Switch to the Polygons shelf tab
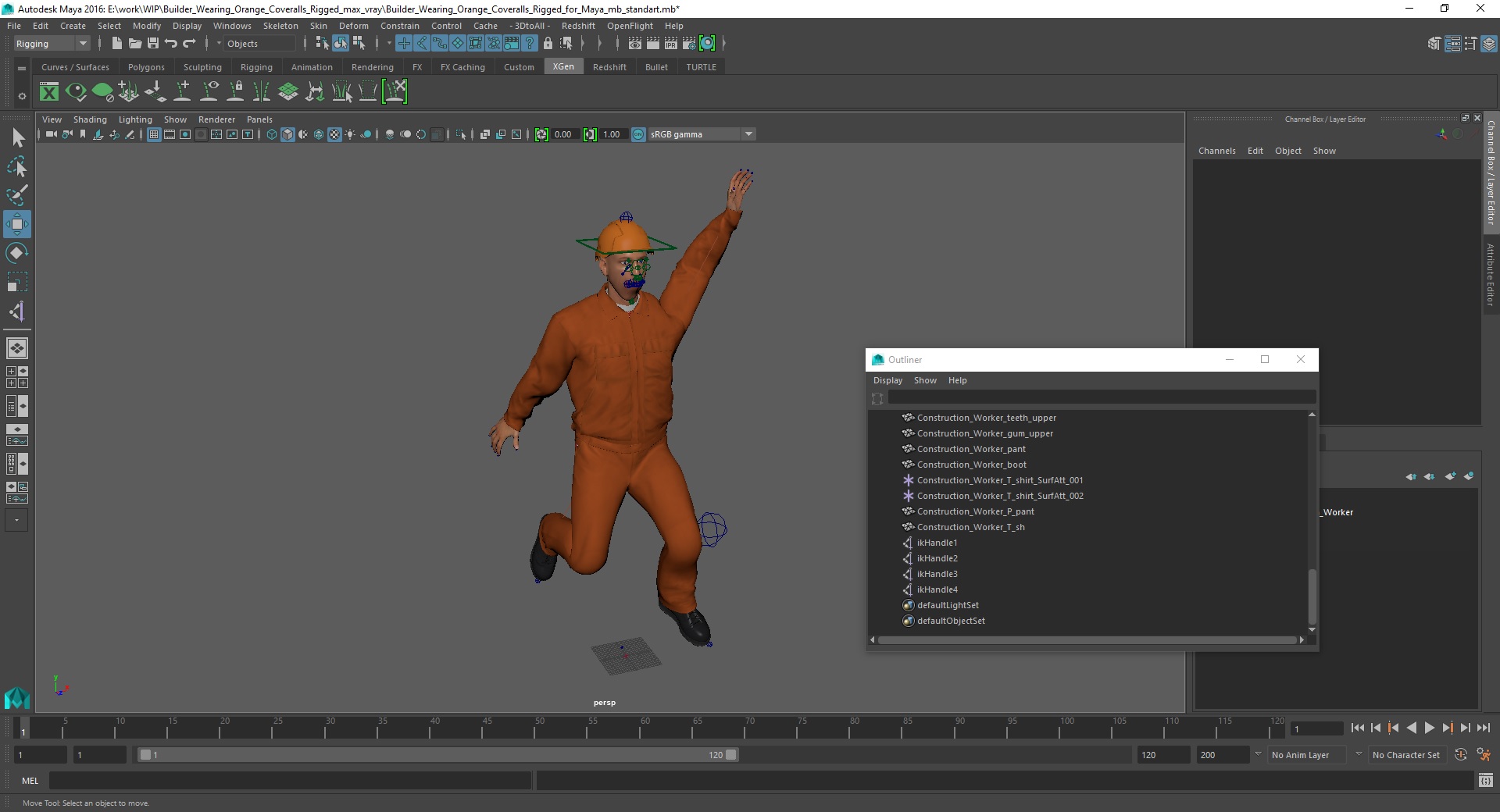1500x812 pixels. coord(146,67)
